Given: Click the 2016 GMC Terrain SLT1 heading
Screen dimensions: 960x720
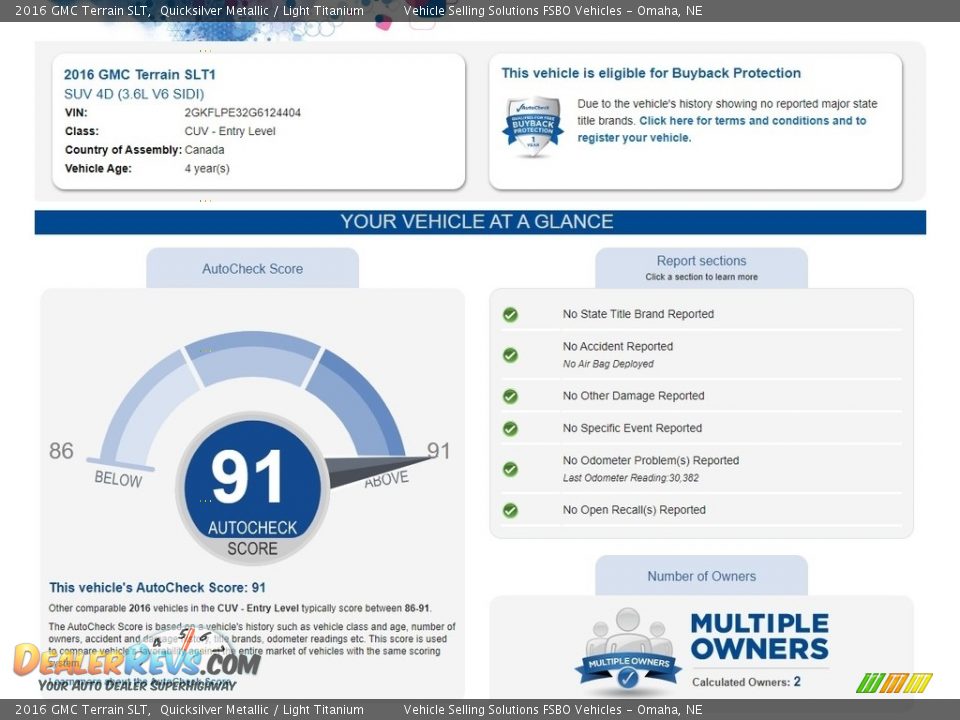Looking at the screenshot, I should tap(139, 75).
